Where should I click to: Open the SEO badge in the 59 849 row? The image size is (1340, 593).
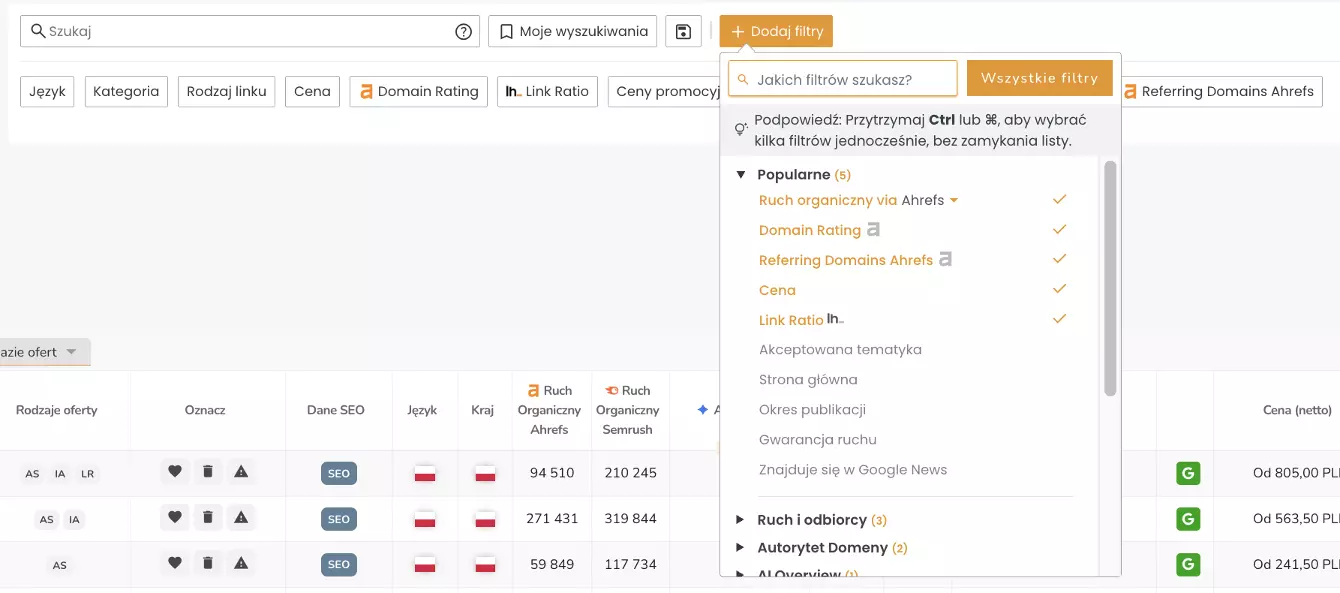pos(339,564)
